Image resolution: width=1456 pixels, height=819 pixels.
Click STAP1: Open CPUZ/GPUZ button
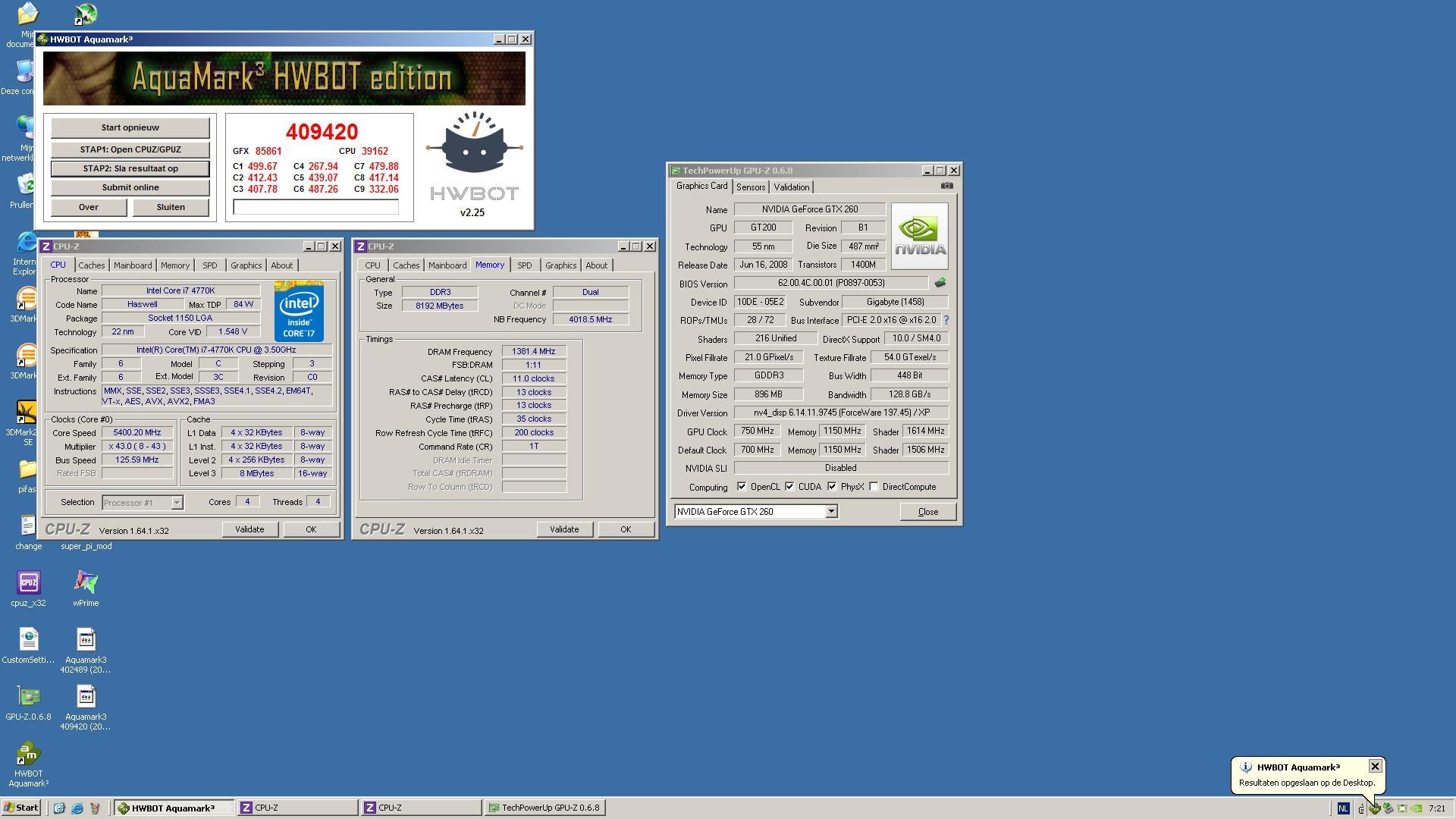130,149
